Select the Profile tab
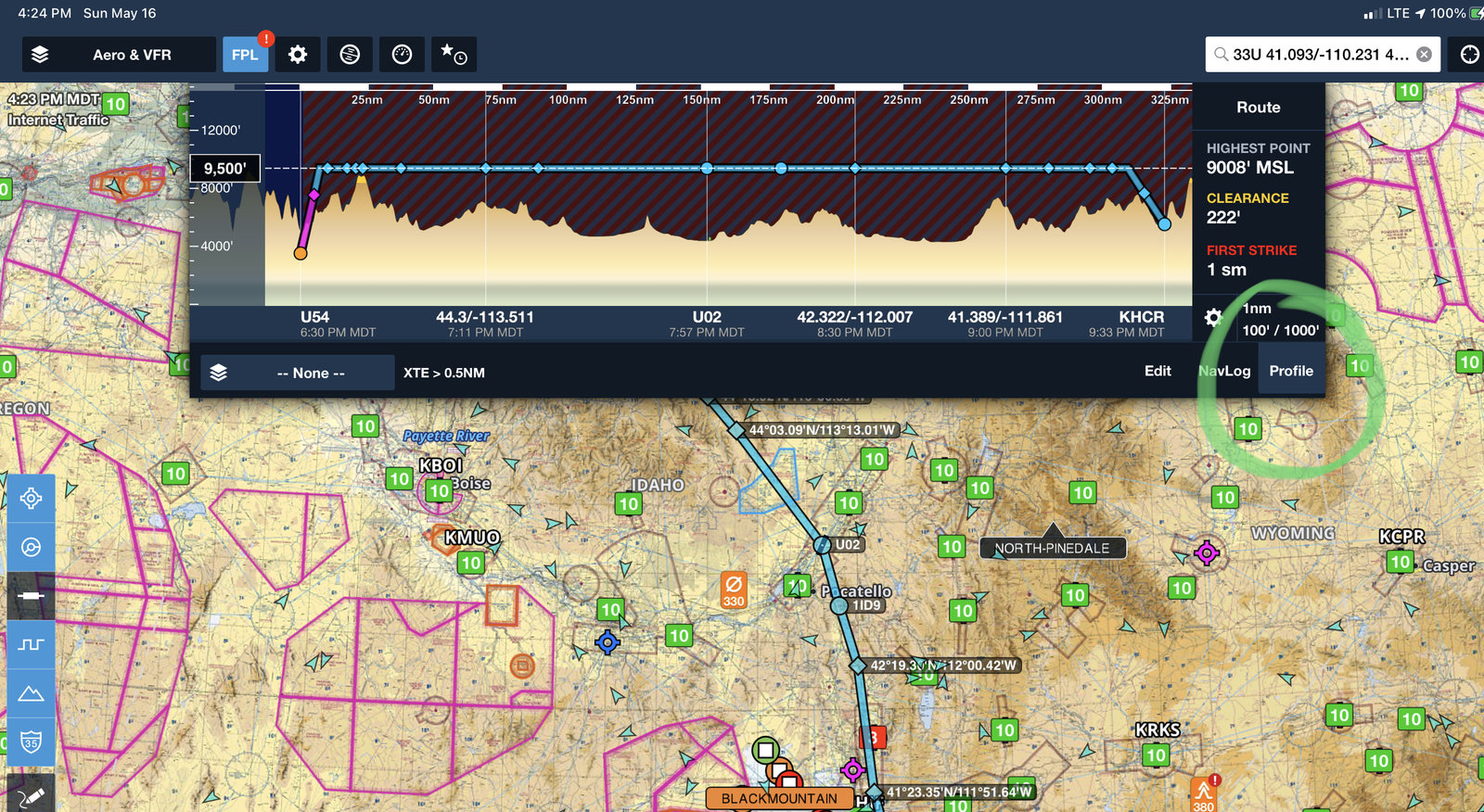 coord(1291,371)
